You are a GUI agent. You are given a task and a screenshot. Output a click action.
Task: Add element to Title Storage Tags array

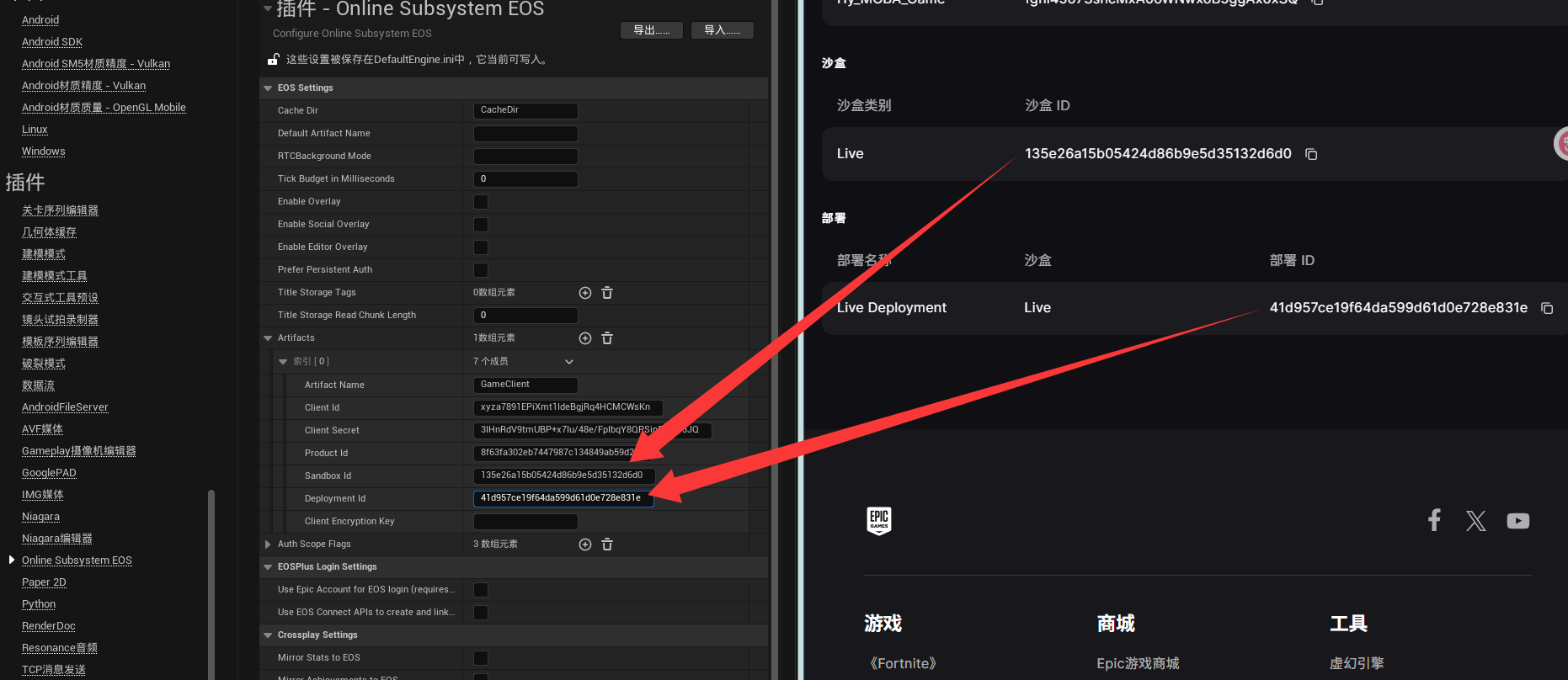tap(585, 293)
